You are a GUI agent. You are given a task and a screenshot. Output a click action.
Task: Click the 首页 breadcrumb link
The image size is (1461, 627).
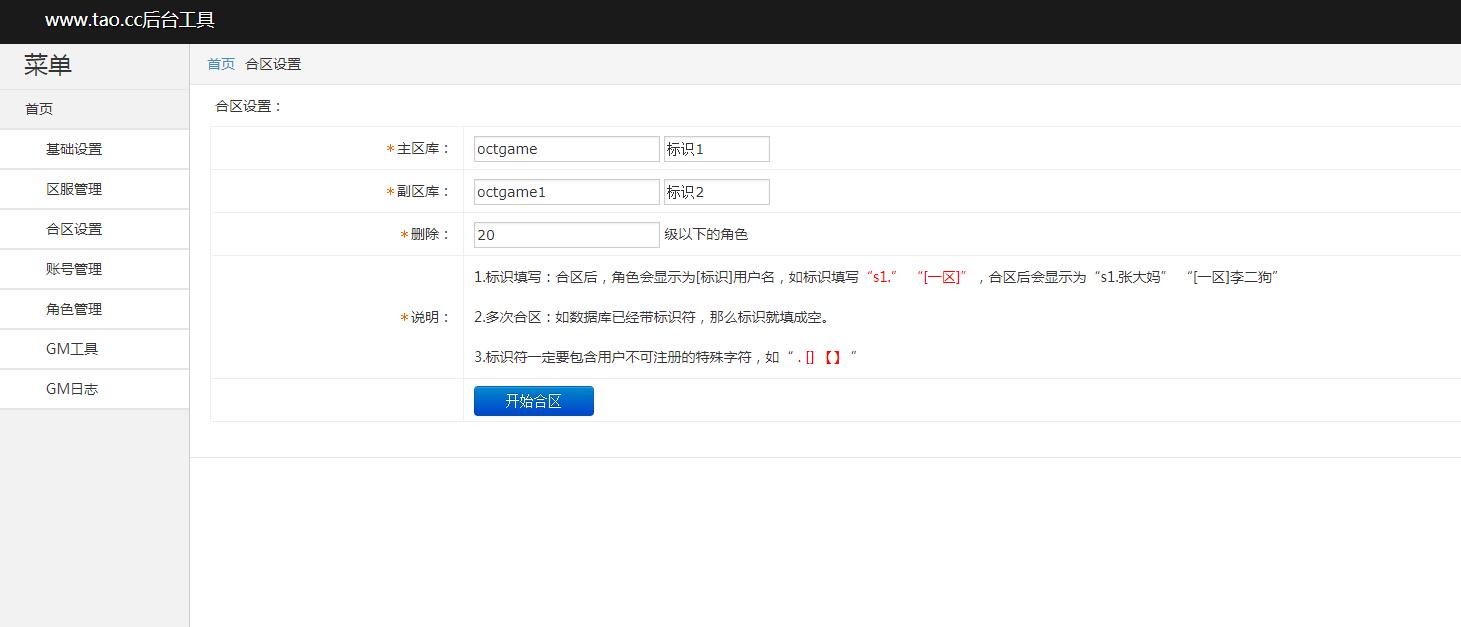point(221,64)
